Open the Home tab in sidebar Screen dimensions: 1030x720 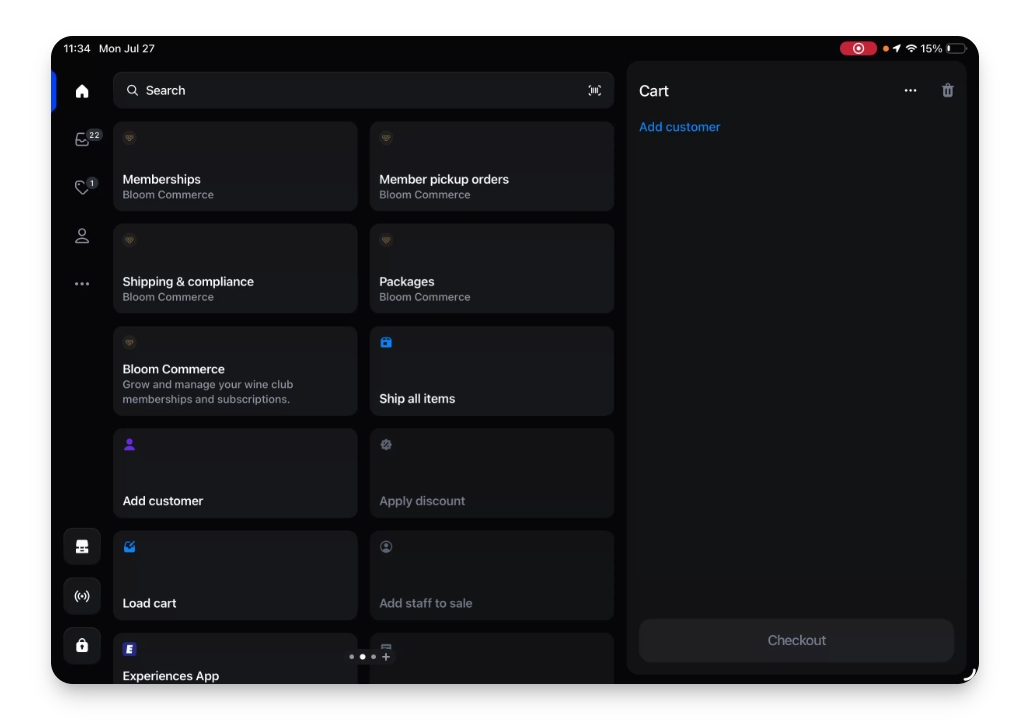pos(81,91)
